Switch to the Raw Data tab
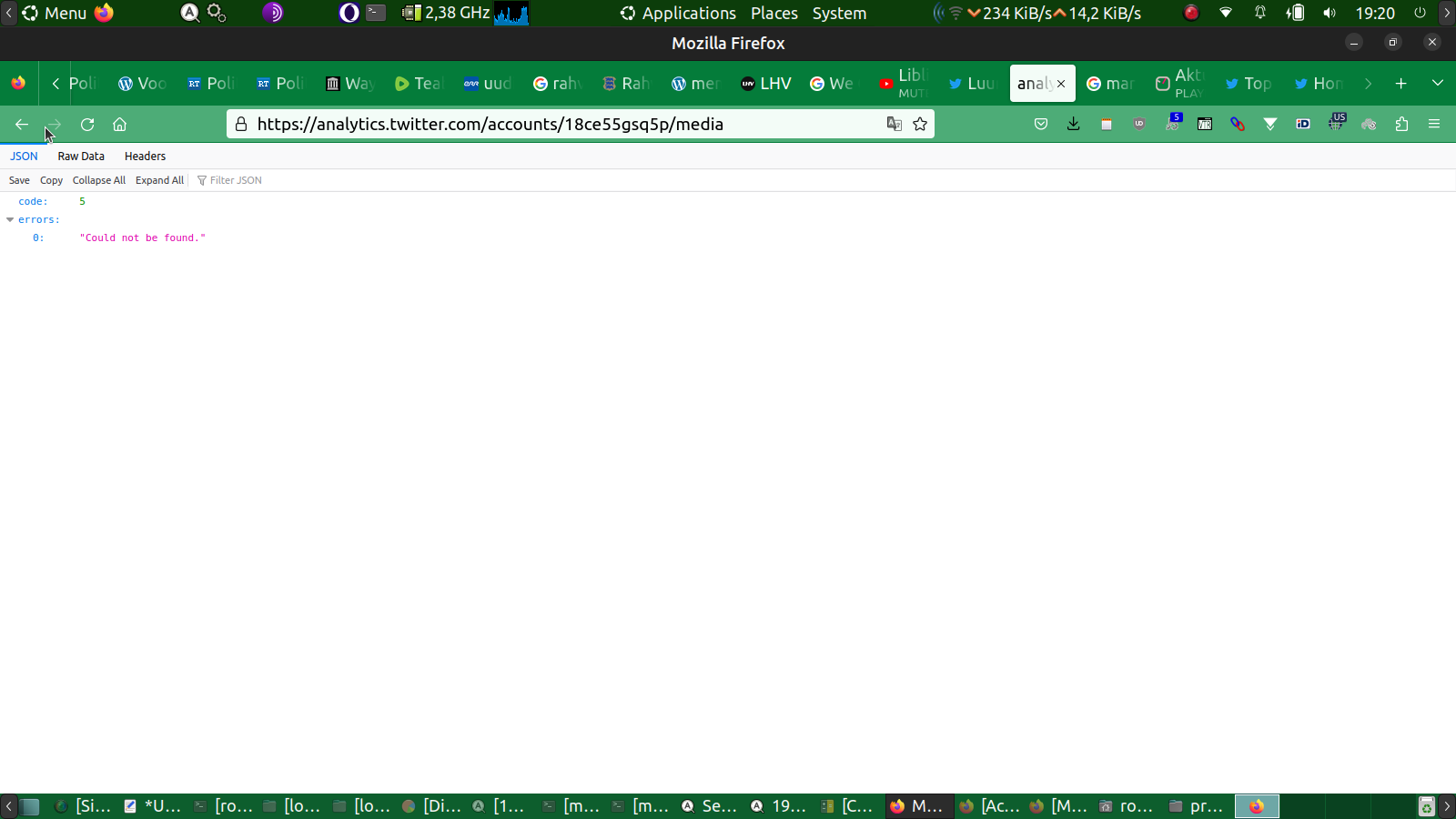Image resolution: width=1456 pixels, height=819 pixels. pyautogui.click(x=81, y=157)
